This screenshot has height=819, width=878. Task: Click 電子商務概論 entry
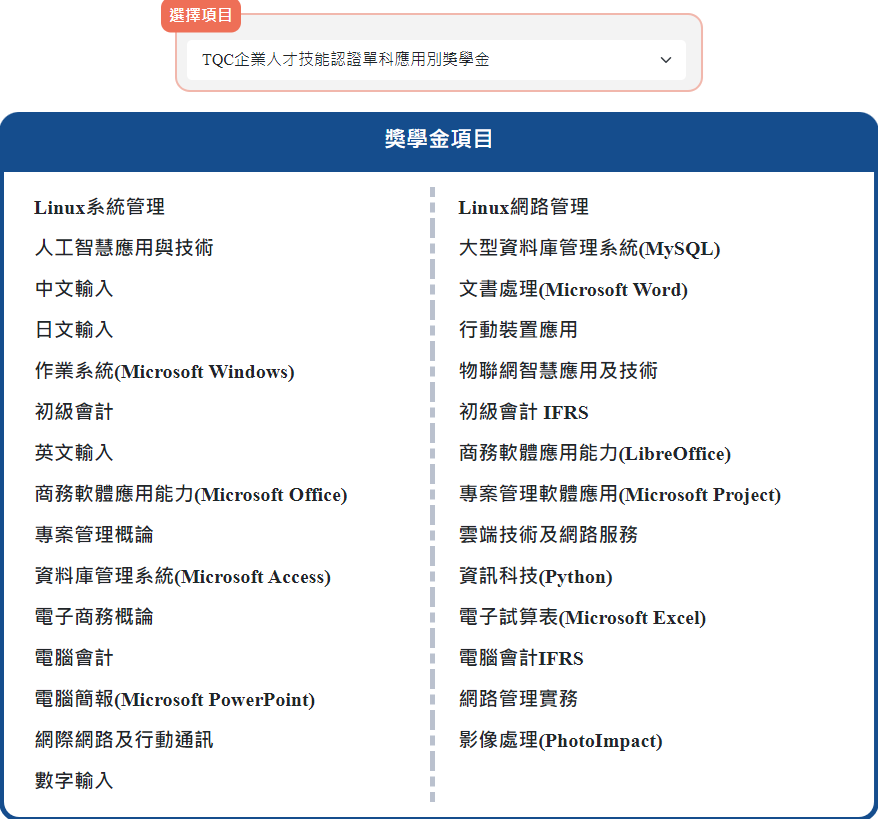(94, 616)
